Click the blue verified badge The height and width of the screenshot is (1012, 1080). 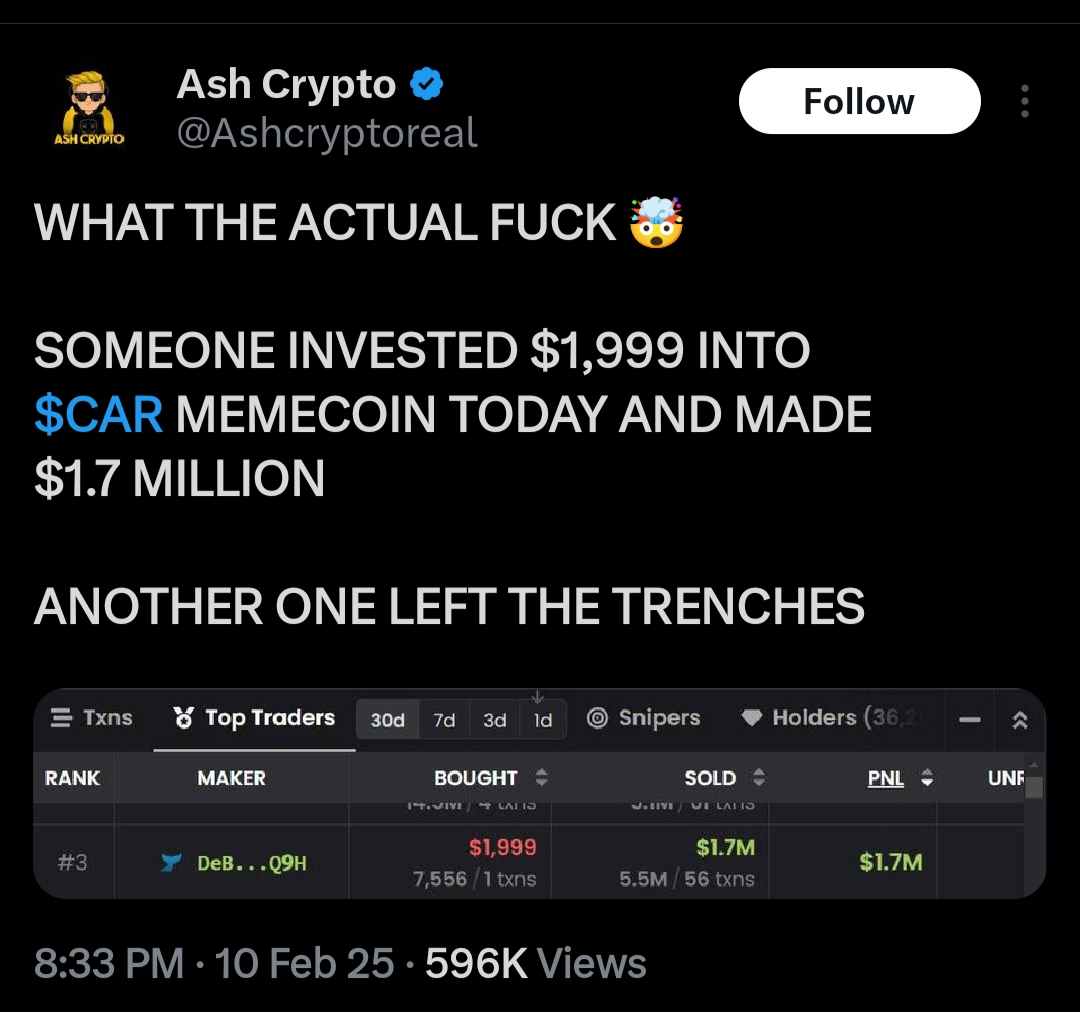coord(427,85)
